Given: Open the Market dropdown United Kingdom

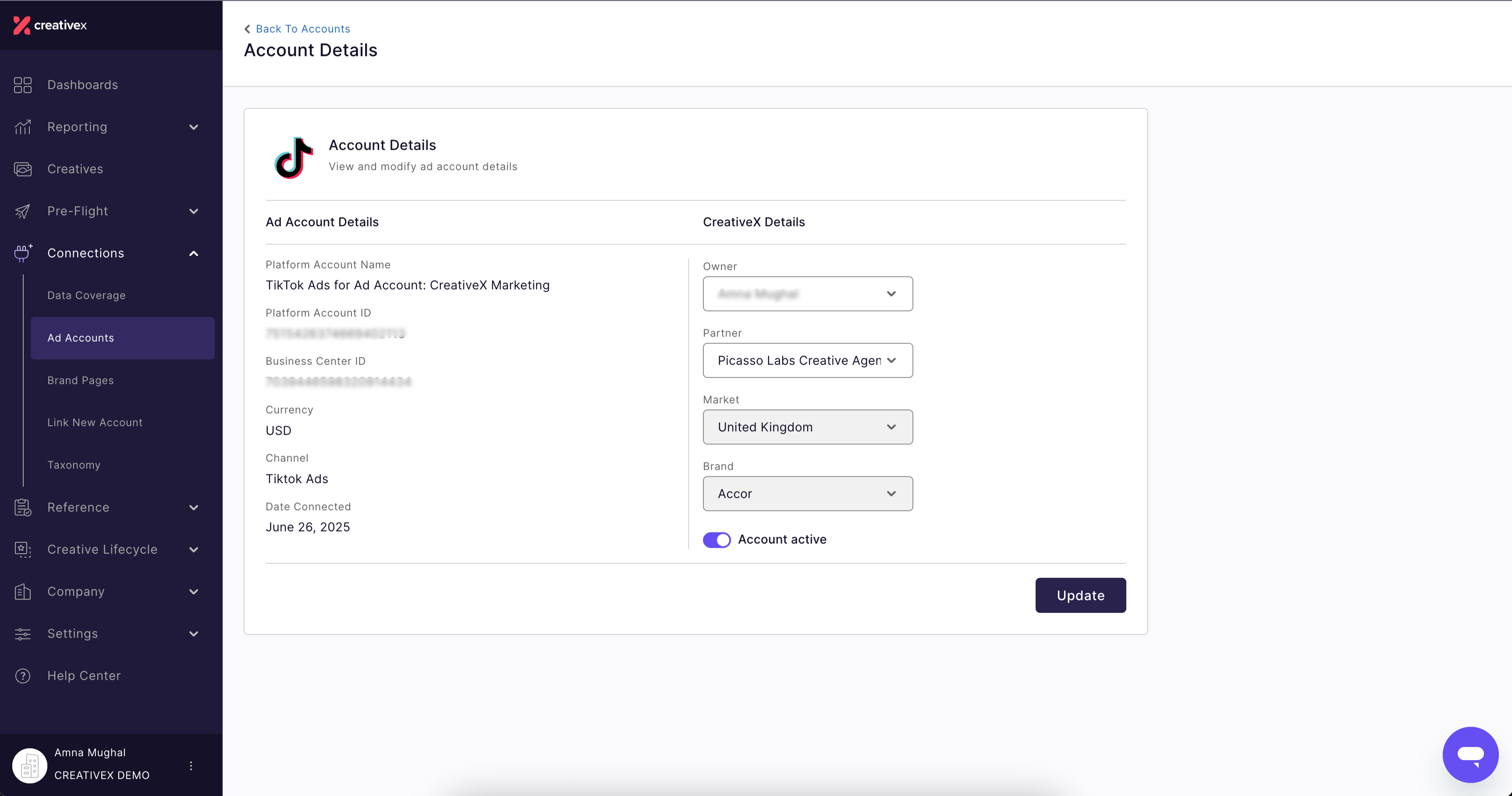Looking at the screenshot, I should click(808, 427).
